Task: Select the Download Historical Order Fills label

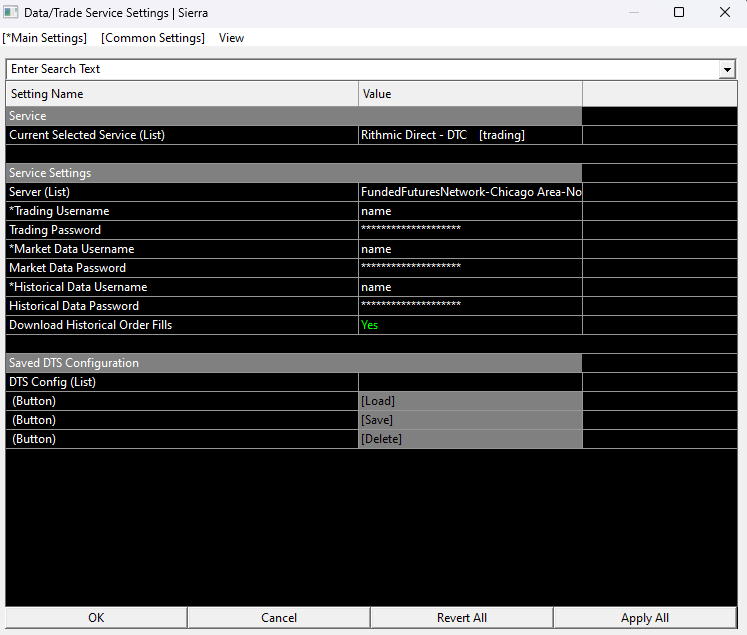Action: point(91,325)
